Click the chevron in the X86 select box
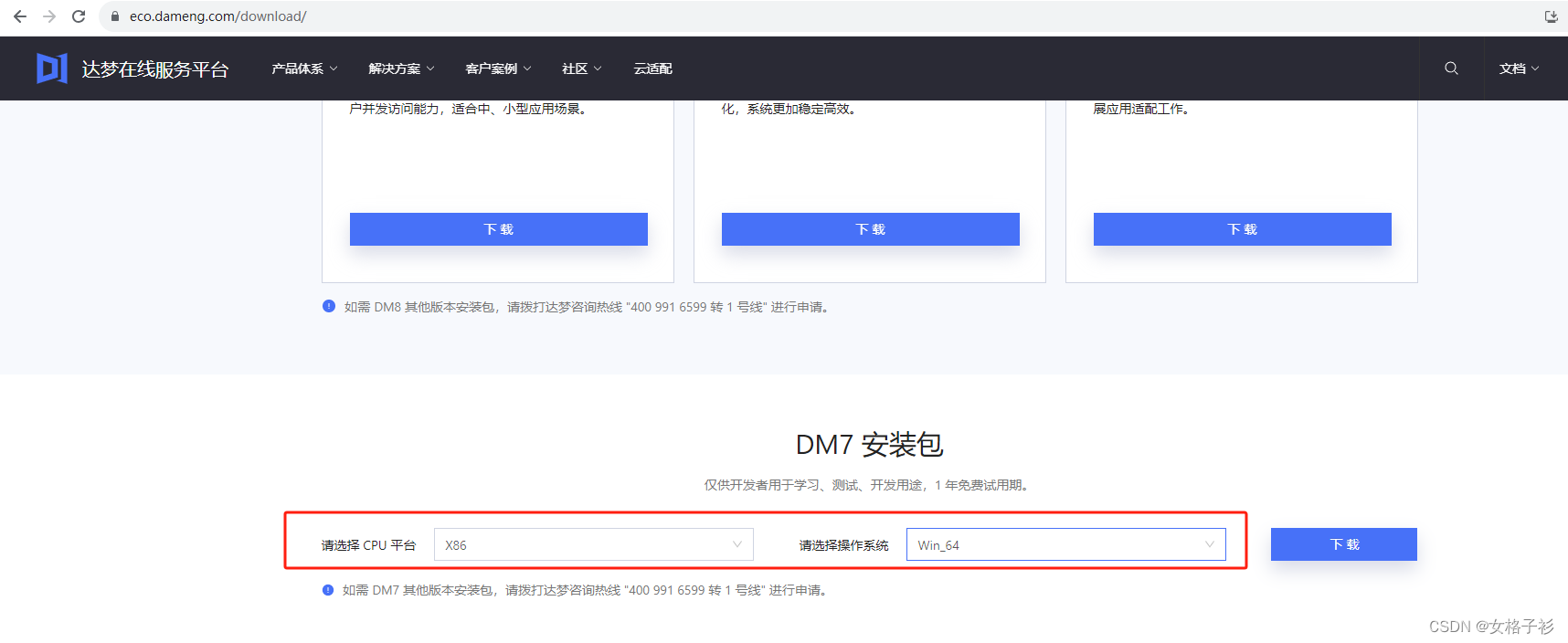1568x643 pixels. 736,544
